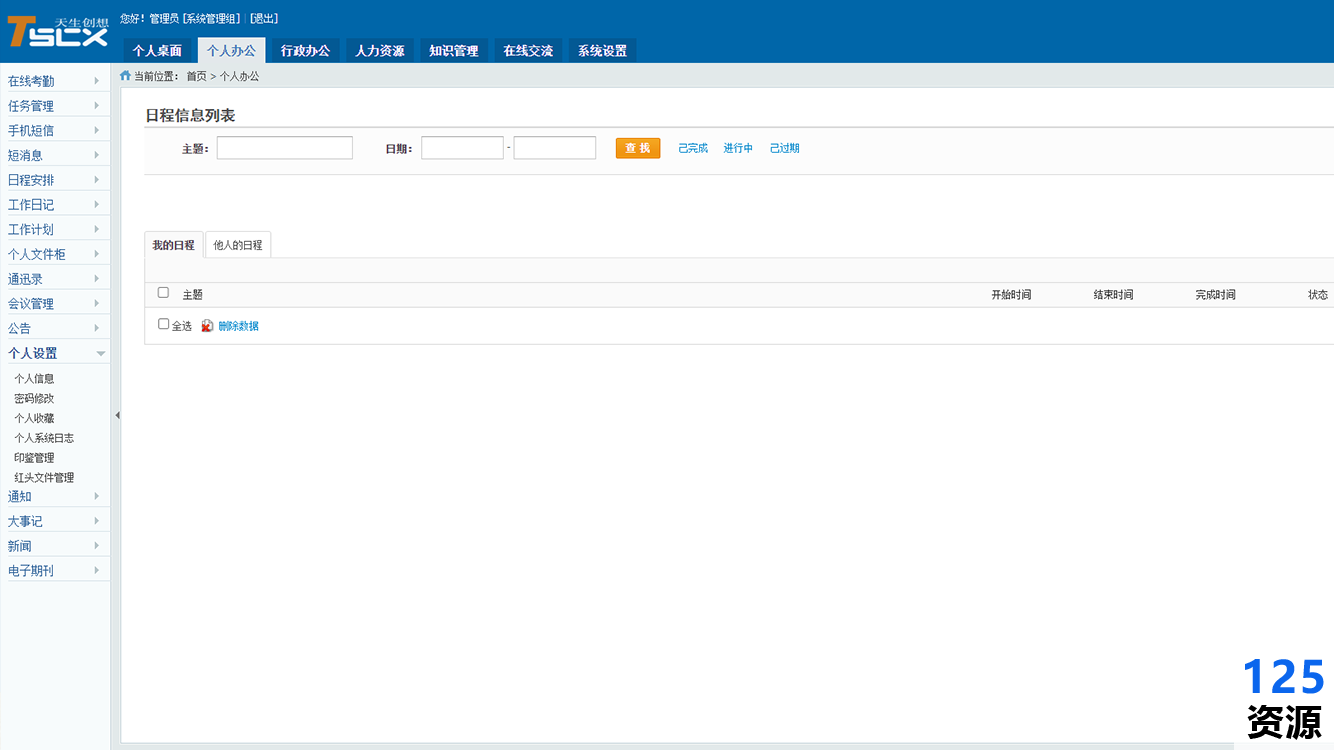Expand the 会议管理 sidebar section

click(55, 303)
